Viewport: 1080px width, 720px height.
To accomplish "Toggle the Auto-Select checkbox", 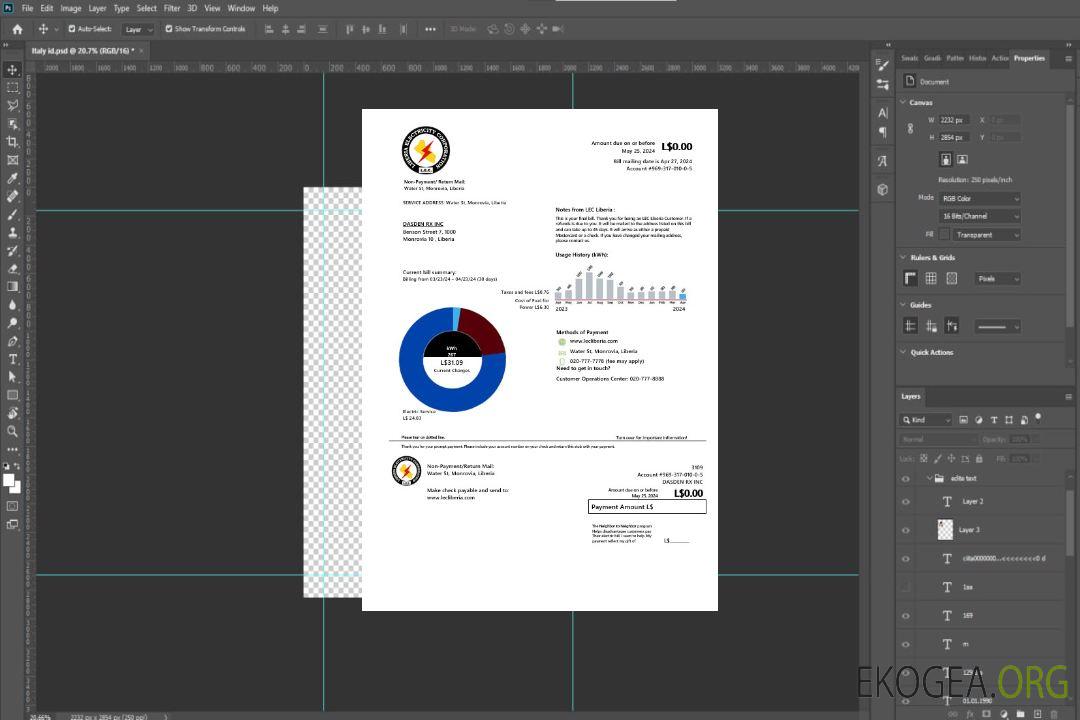I will point(72,29).
